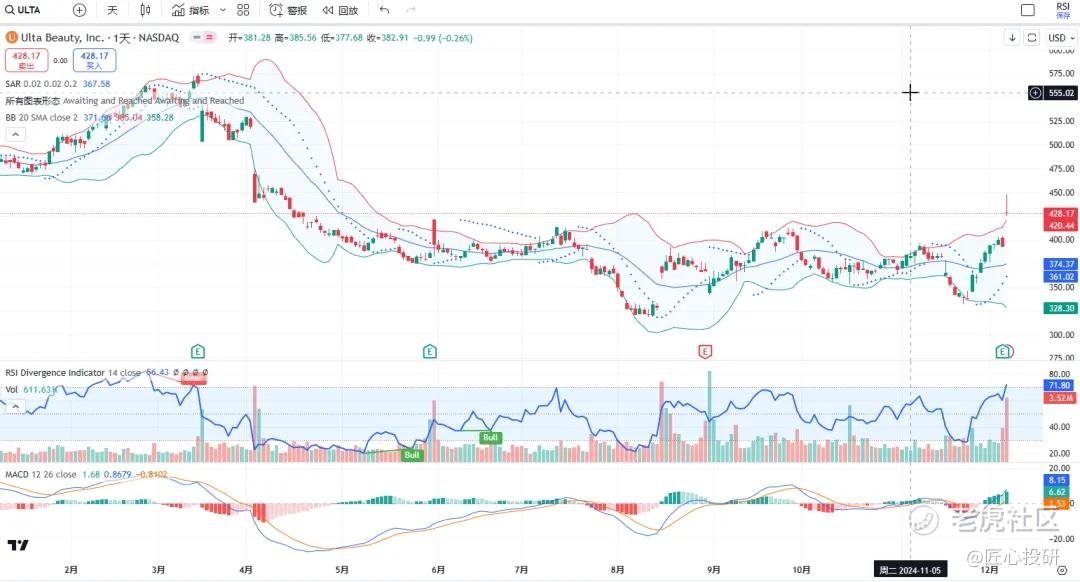Expand the chevron next to 指标
Image resolution: width=1080 pixels, height=582 pixels.
222,10
